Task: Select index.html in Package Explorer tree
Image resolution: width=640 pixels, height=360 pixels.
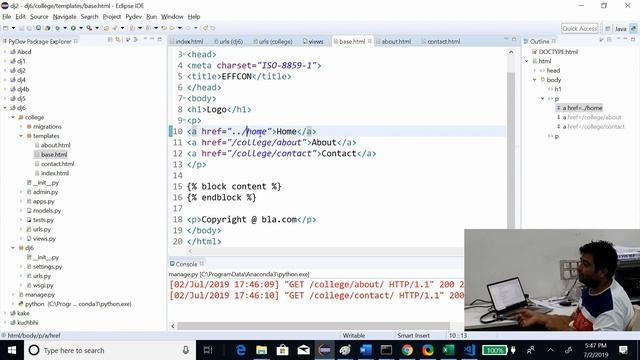Action: (55, 173)
